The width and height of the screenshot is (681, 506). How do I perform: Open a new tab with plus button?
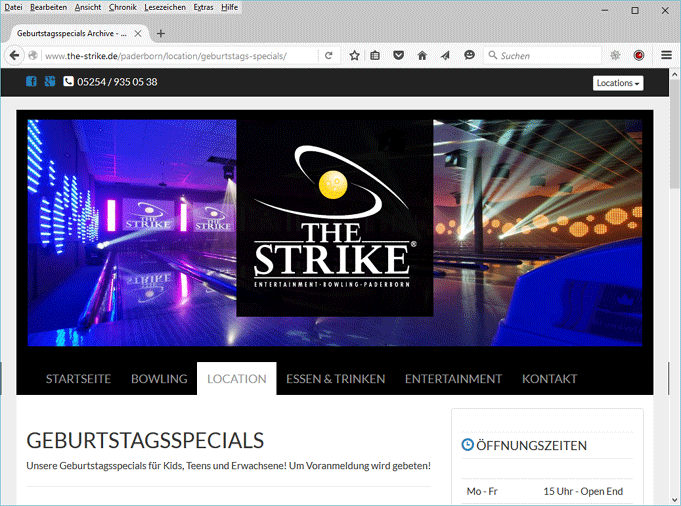pos(161,33)
